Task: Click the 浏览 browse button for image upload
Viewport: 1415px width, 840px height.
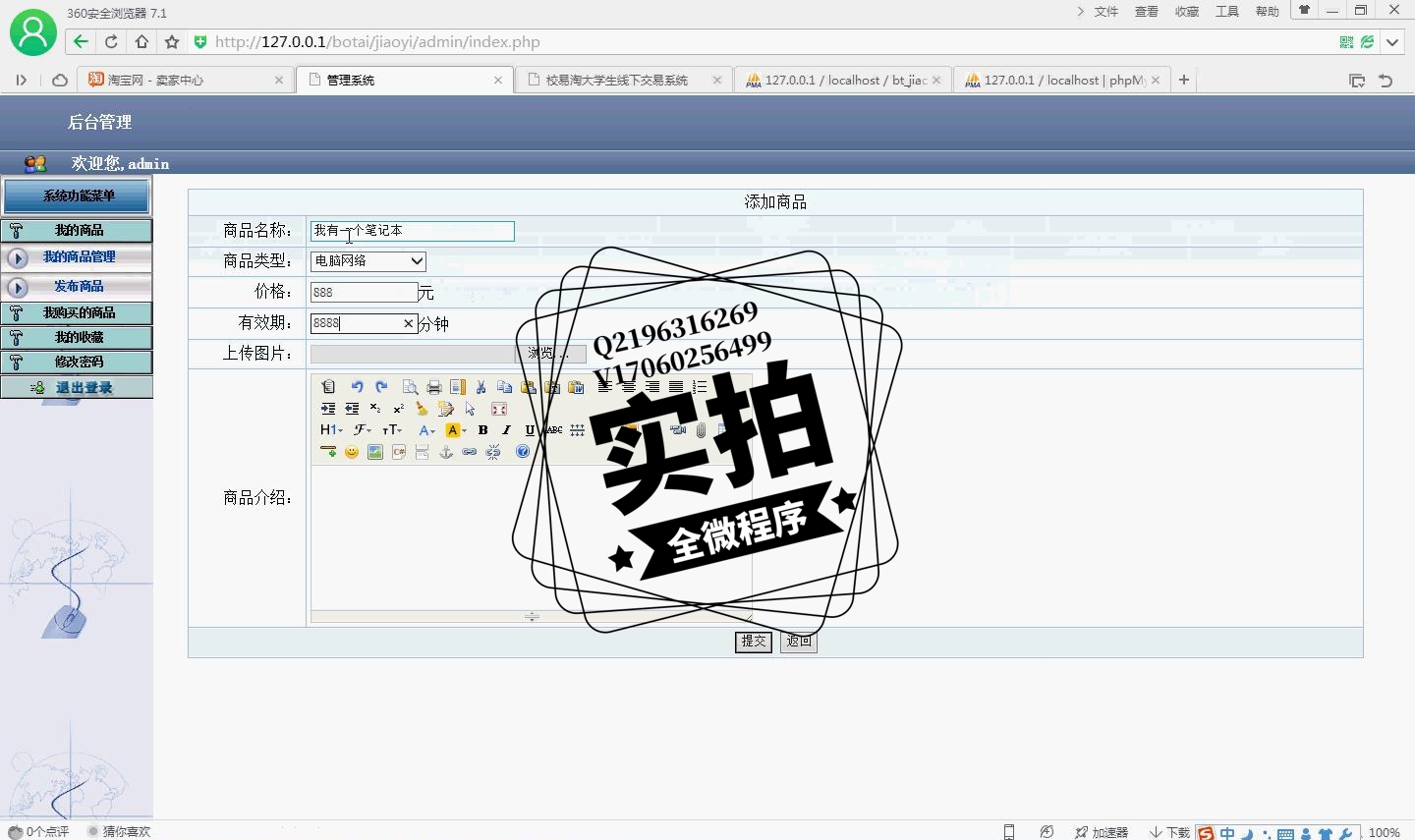Action: click(x=548, y=354)
